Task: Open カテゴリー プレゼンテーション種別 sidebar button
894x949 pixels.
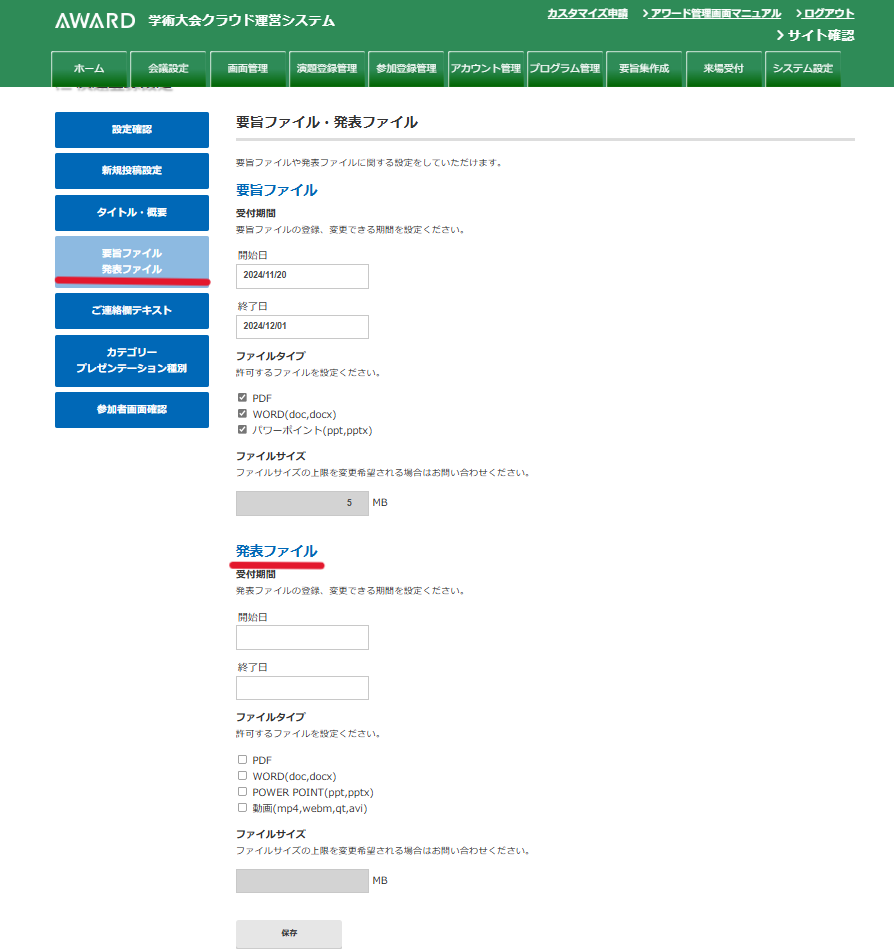Action: [132, 361]
